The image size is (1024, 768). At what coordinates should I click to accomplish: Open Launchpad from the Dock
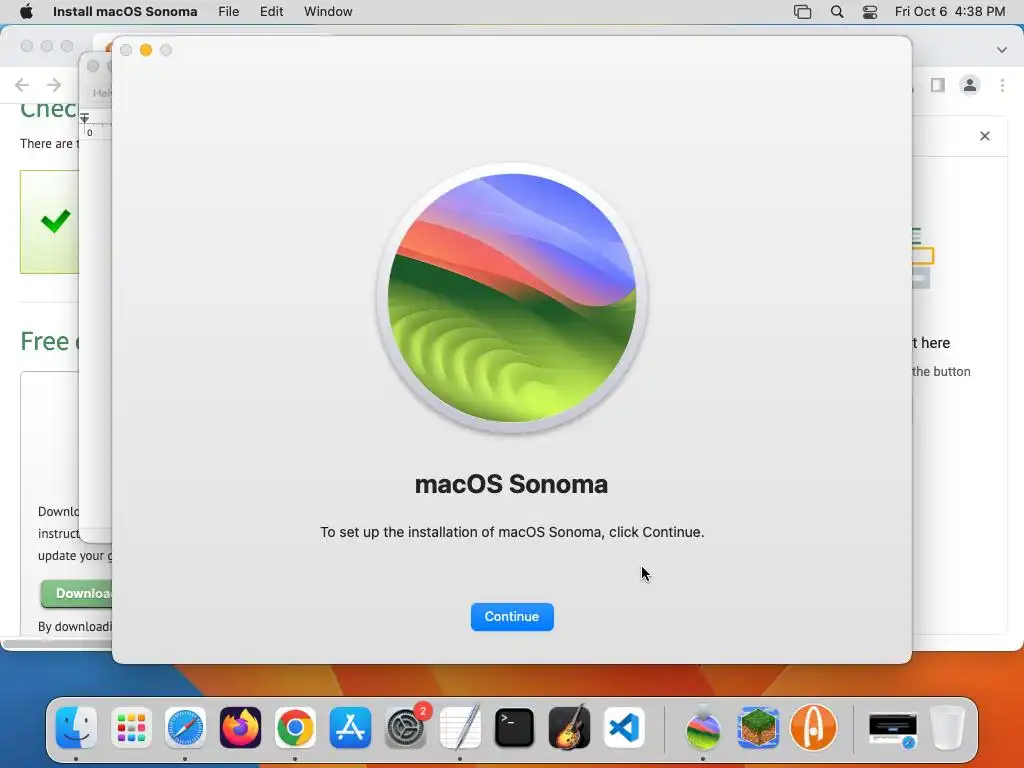click(x=131, y=727)
